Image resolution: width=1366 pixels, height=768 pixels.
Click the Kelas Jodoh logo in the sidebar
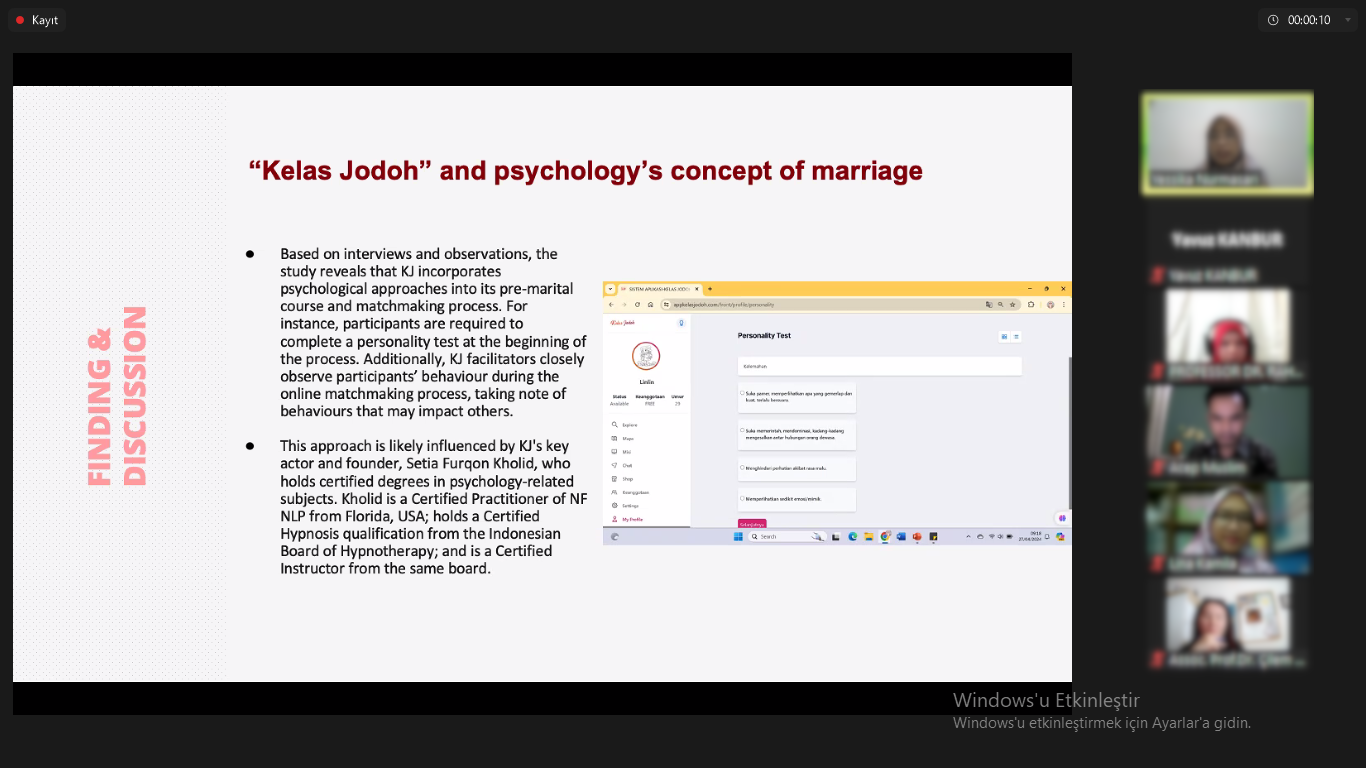coord(623,323)
